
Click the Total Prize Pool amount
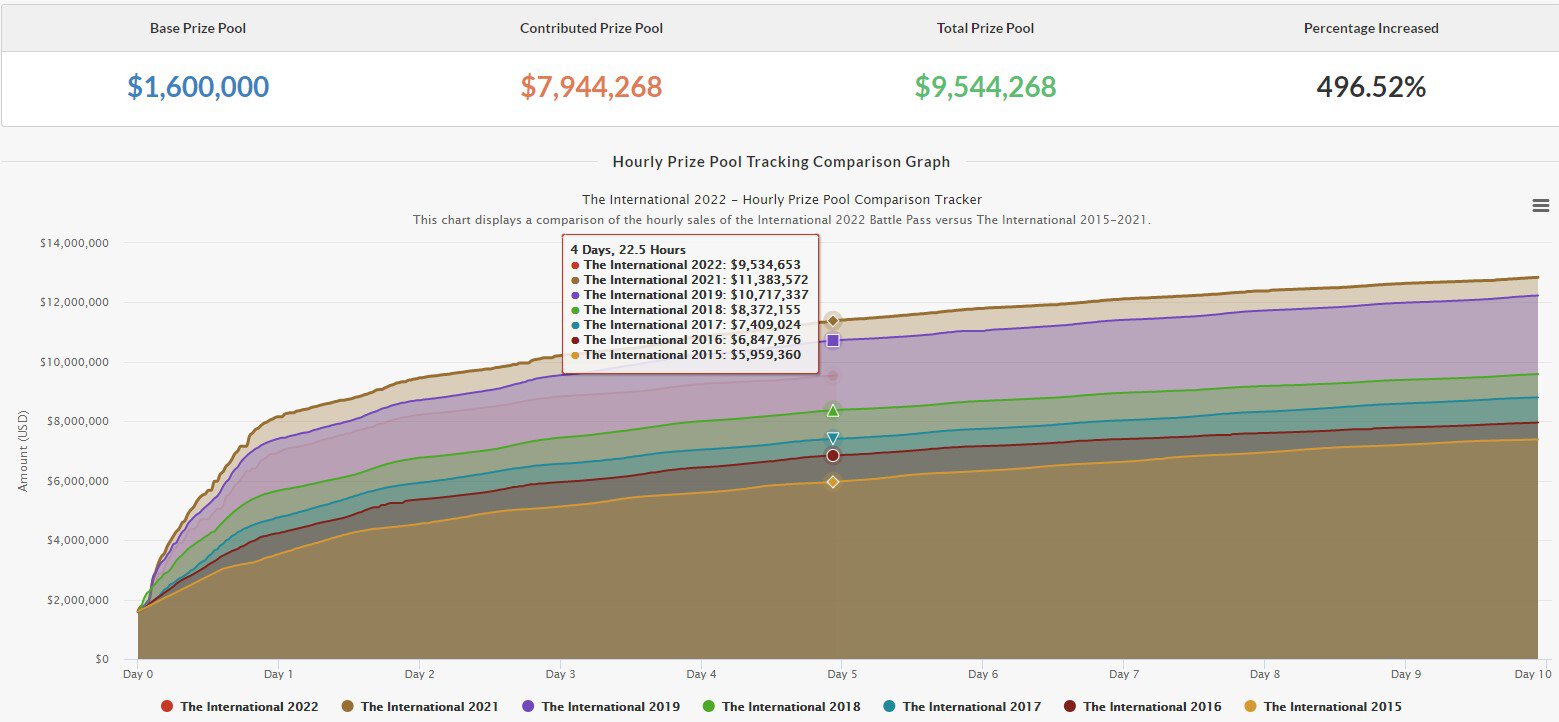[985, 87]
